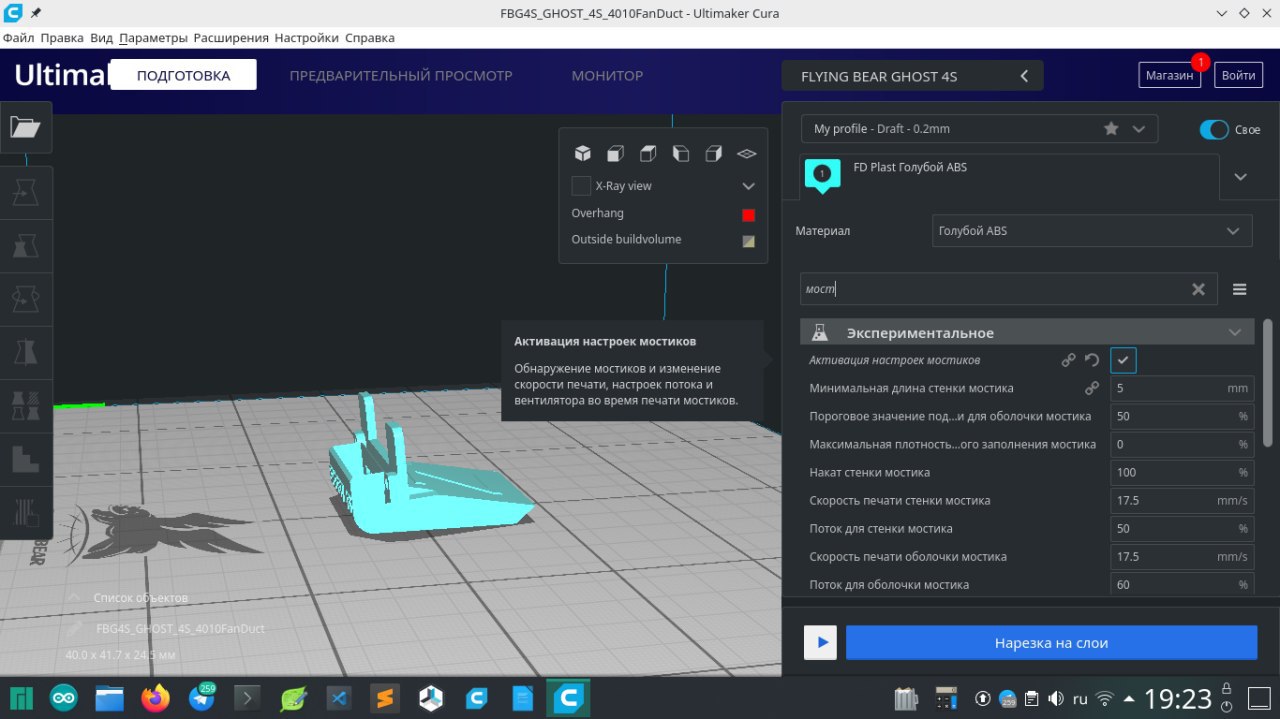Screen dimensions: 1280x719
Task: Open Вид menu
Action: click(x=101, y=38)
